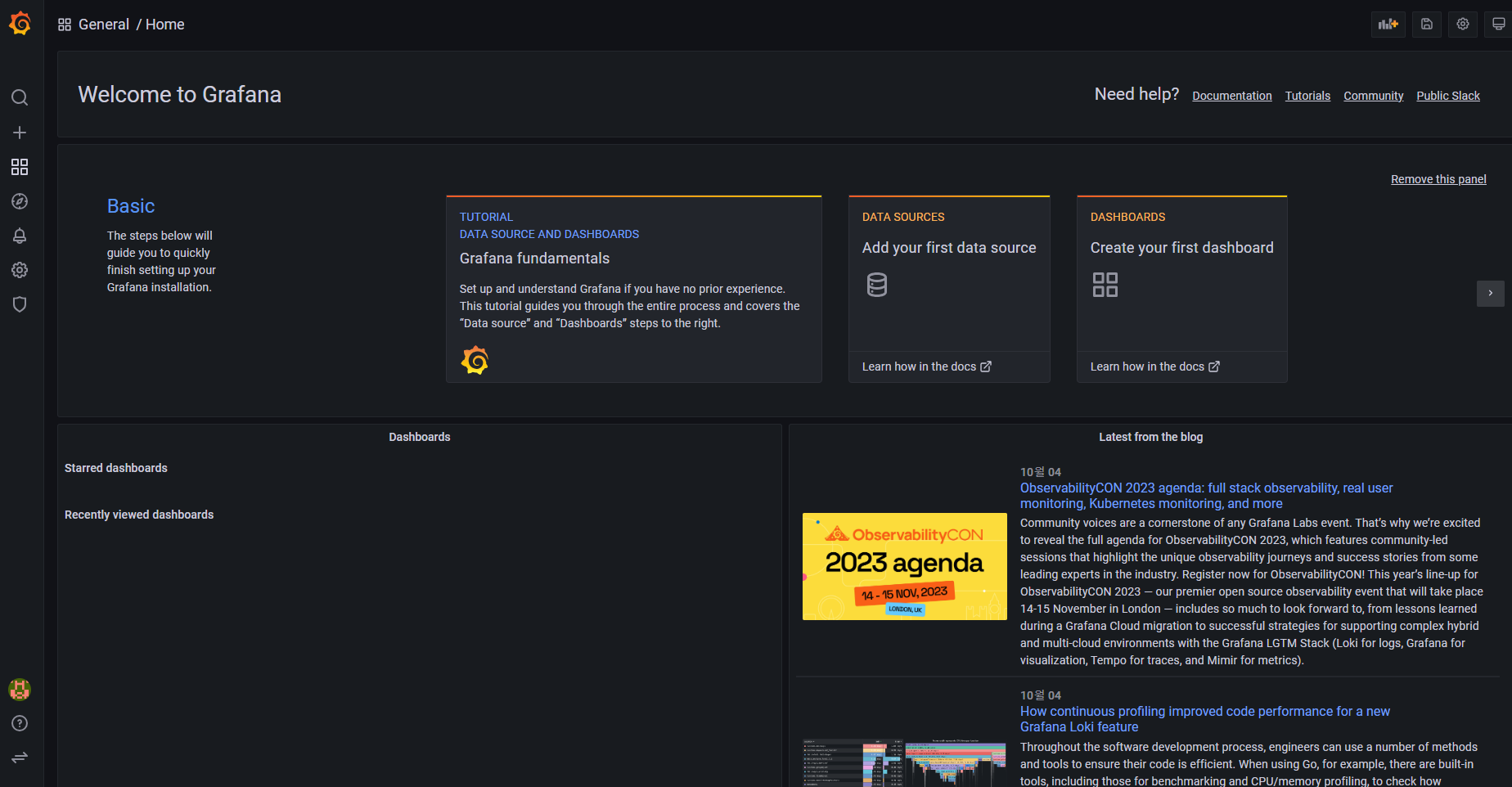The image size is (1512, 787).
Task: Click Add your first data source
Action: 949,248
